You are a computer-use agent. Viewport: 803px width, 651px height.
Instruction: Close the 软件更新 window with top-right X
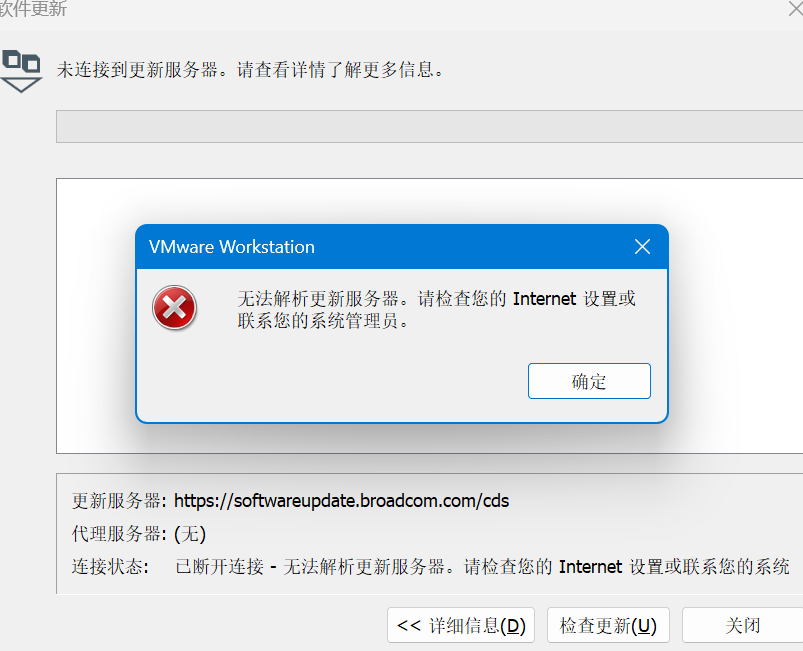coord(796,9)
